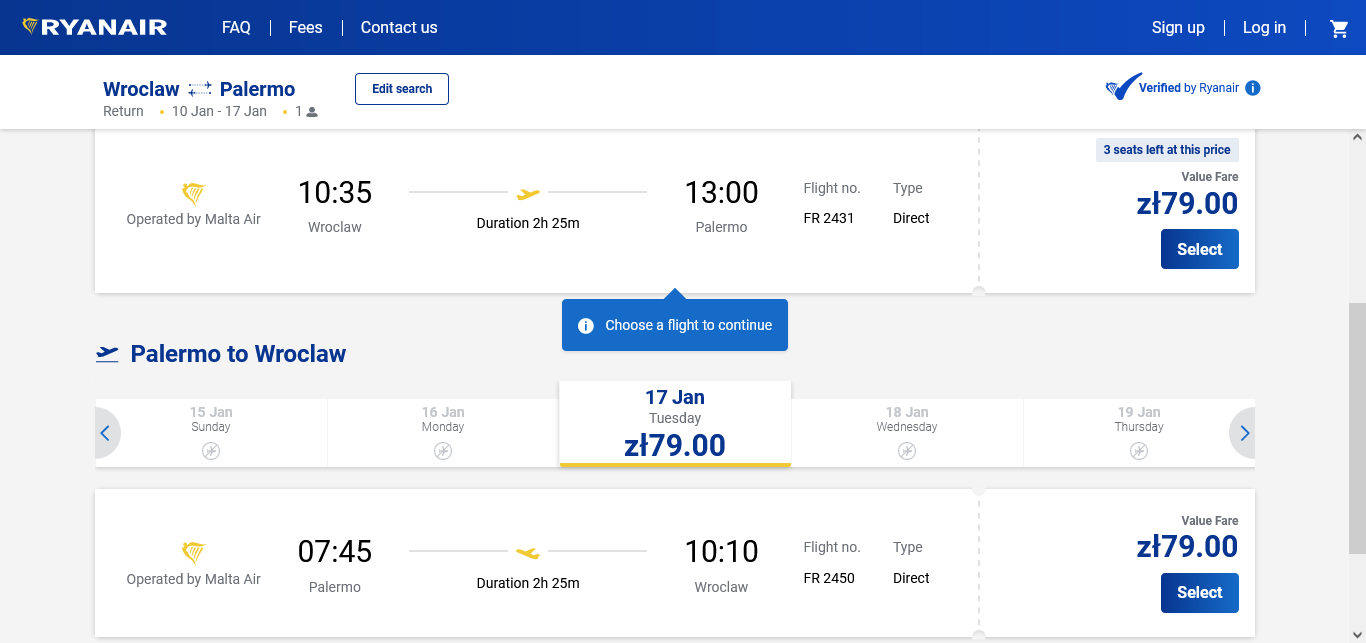
Task: Click the no-flight icon under 19 Jan Thursday
Action: pyautogui.click(x=1139, y=451)
